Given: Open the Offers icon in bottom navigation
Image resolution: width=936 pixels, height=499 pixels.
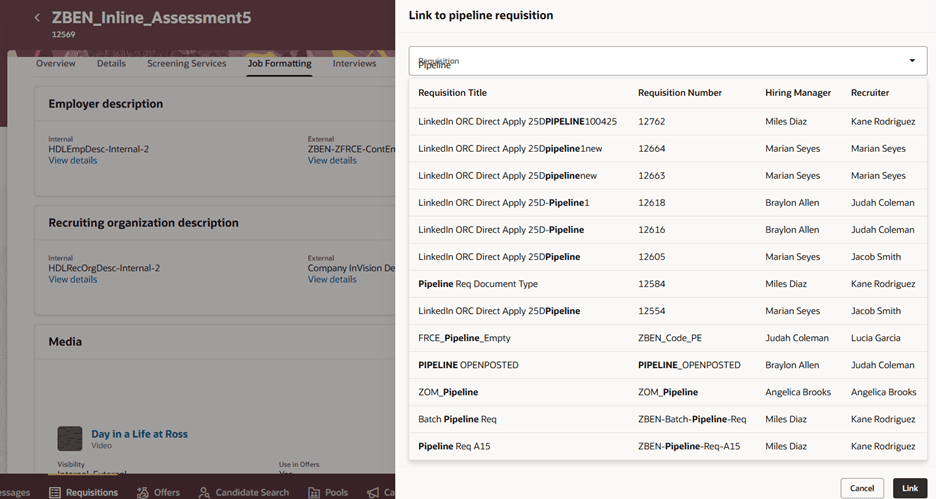Looking at the screenshot, I should click(x=143, y=492).
